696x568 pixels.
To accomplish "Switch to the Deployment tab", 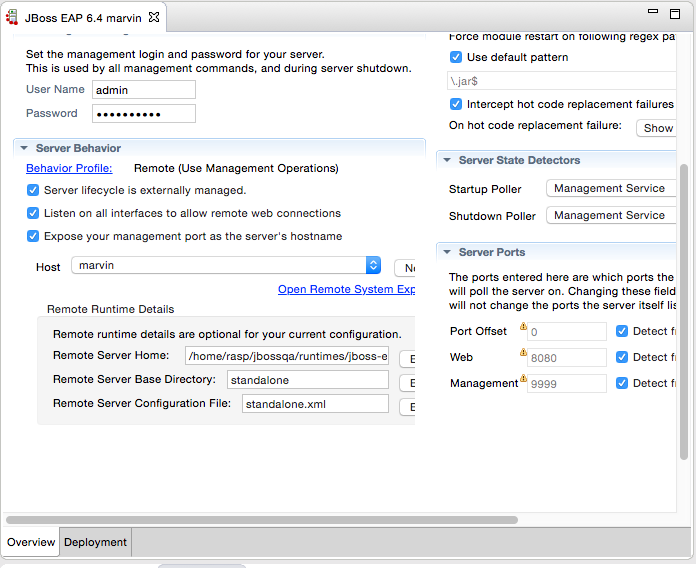I will tap(95, 542).
